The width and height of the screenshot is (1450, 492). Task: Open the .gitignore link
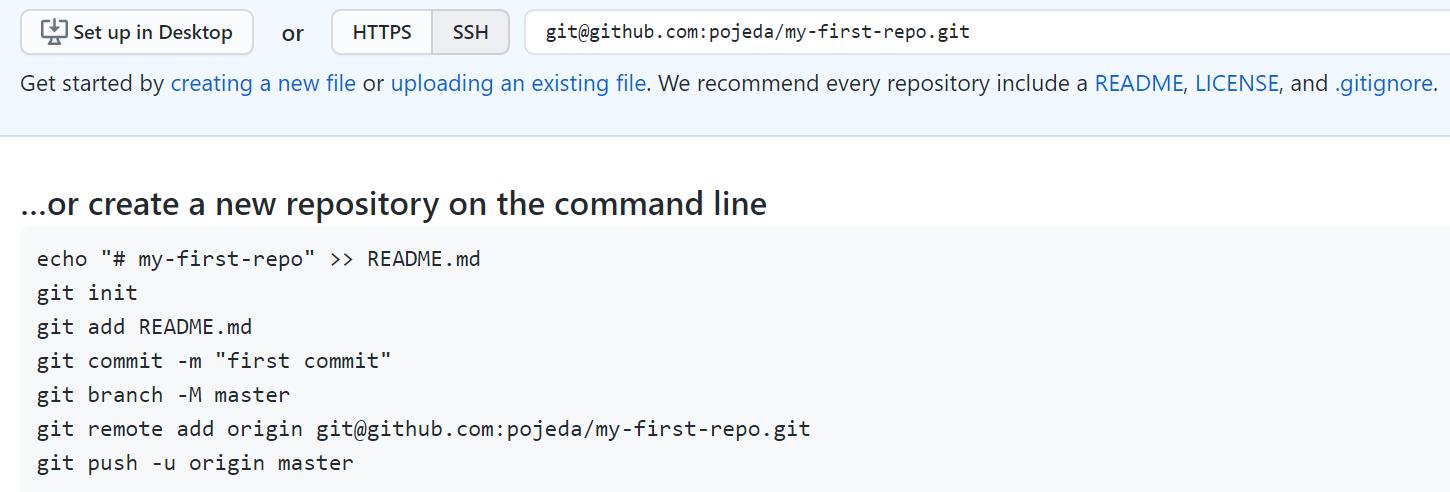[x=1383, y=84]
